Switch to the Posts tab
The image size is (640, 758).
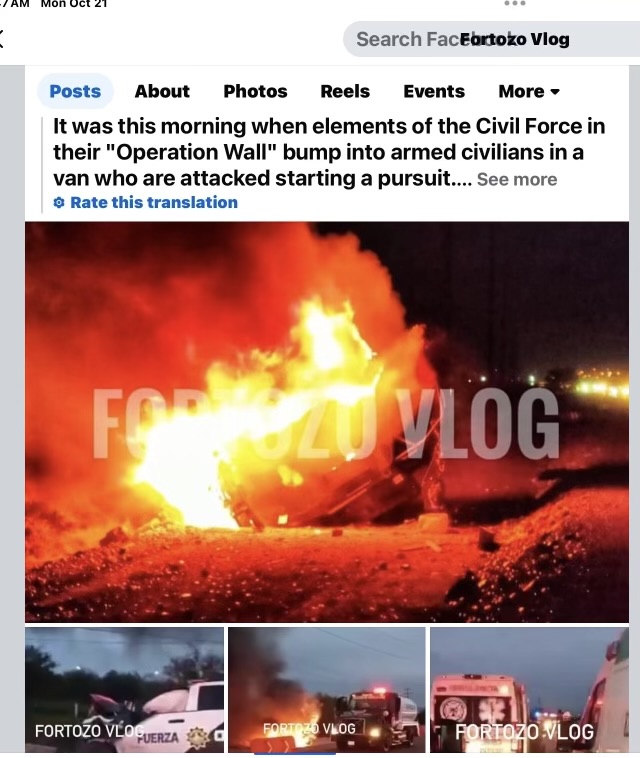click(x=75, y=91)
